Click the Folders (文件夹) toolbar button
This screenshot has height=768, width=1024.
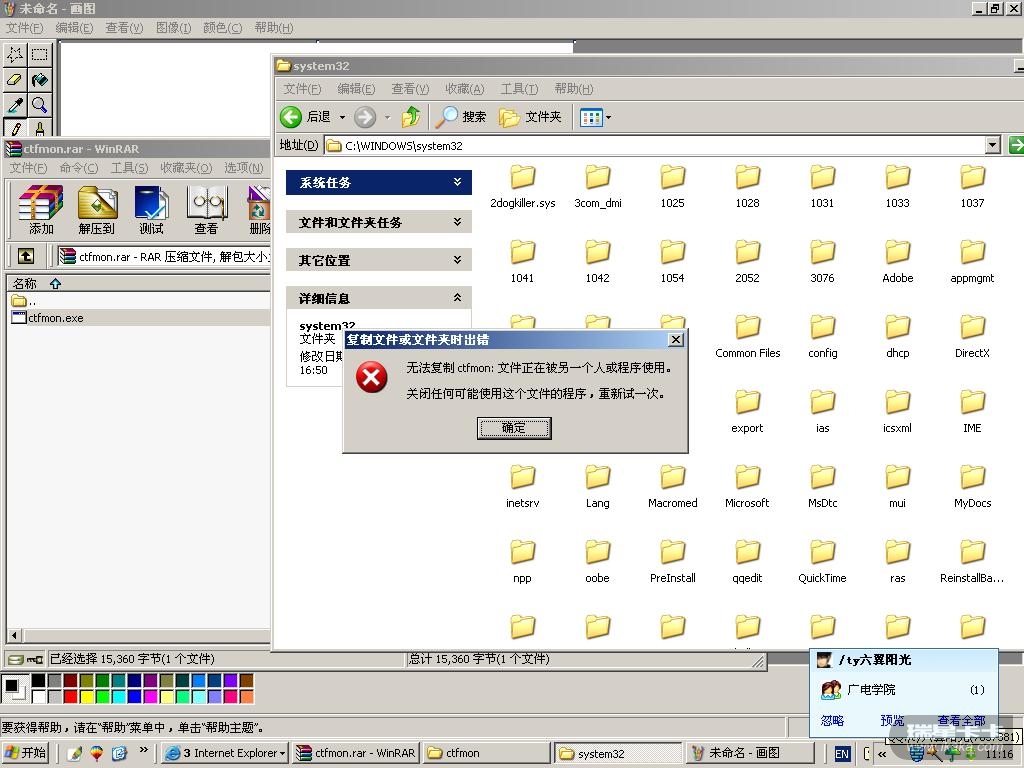tap(530, 117)
